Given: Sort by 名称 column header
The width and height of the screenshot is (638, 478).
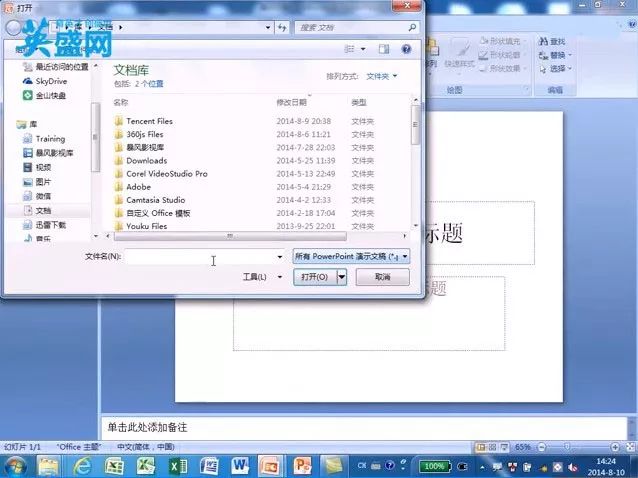Looking at the screenshot, I should point(120,102).
